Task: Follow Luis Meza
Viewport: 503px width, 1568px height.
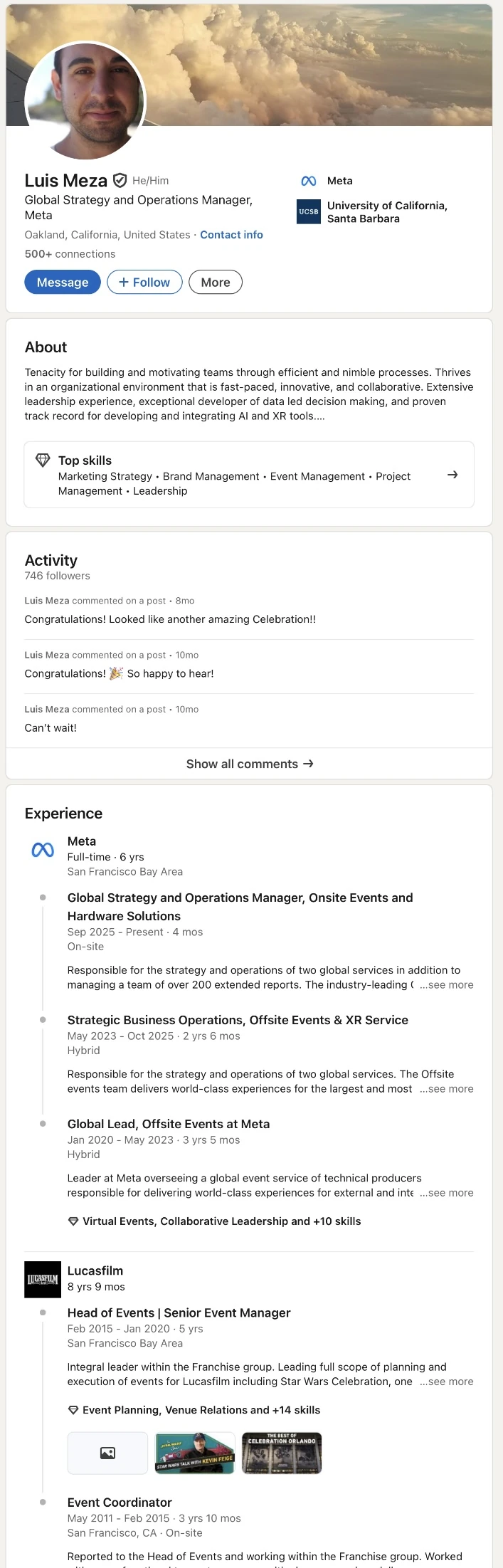Action: (x=144, y=283)
